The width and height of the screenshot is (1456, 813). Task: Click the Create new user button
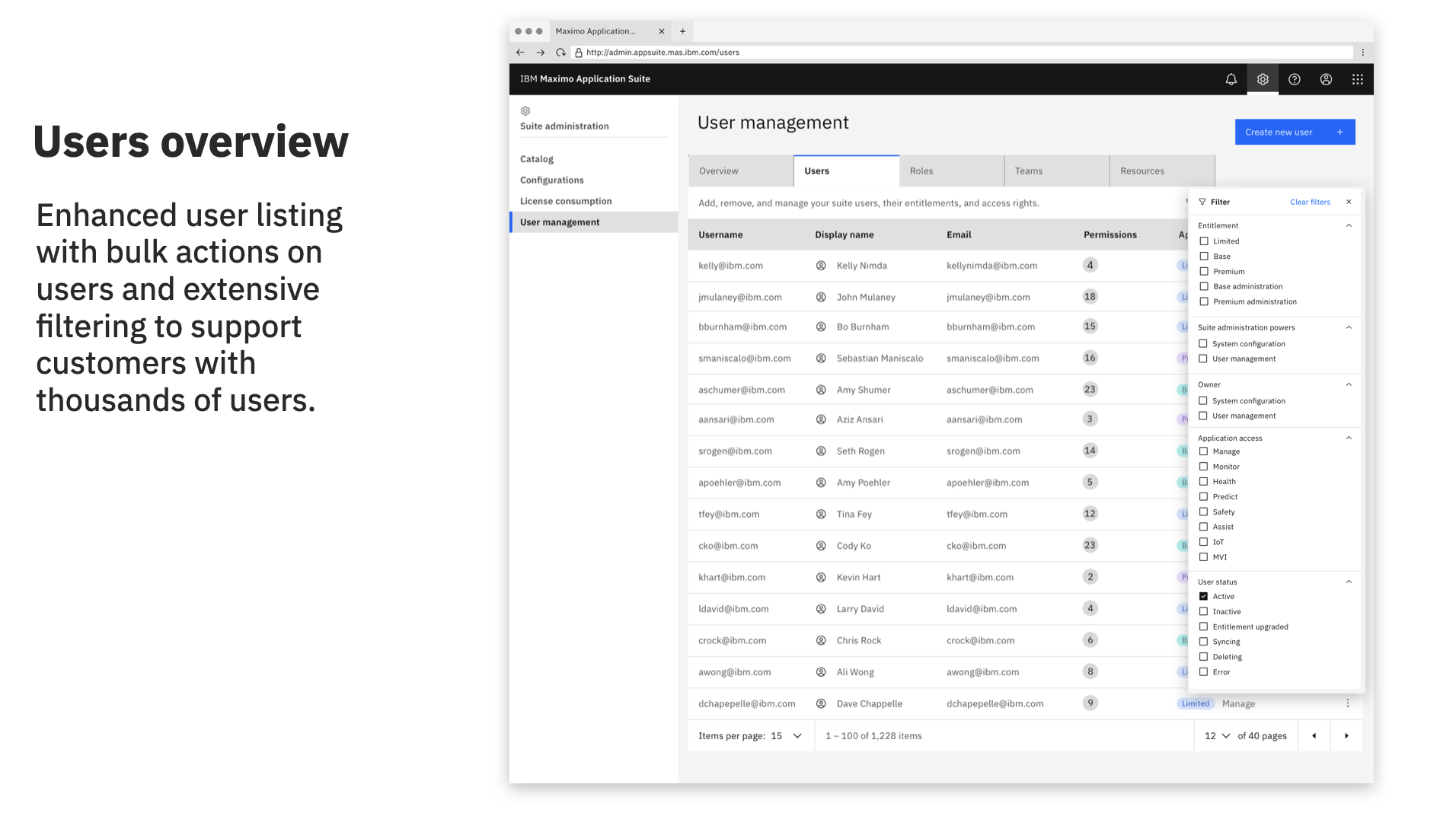[x=1295, y=132]
